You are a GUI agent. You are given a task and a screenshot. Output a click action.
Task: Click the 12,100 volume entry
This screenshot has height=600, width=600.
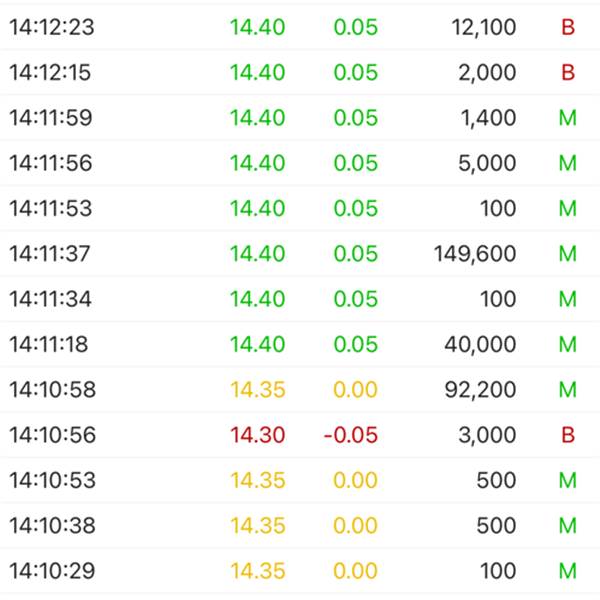pyautogui.click(x=484, y=28)
